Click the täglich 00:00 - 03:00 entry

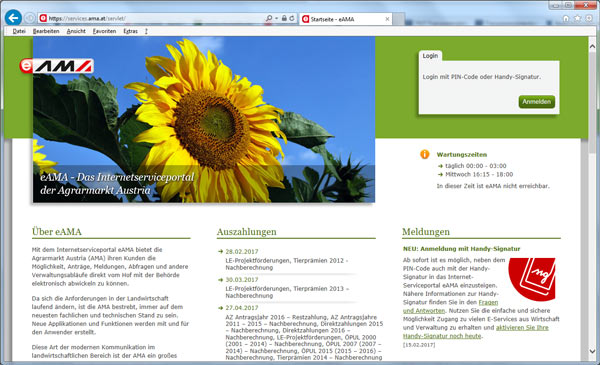tap(476, 166)
